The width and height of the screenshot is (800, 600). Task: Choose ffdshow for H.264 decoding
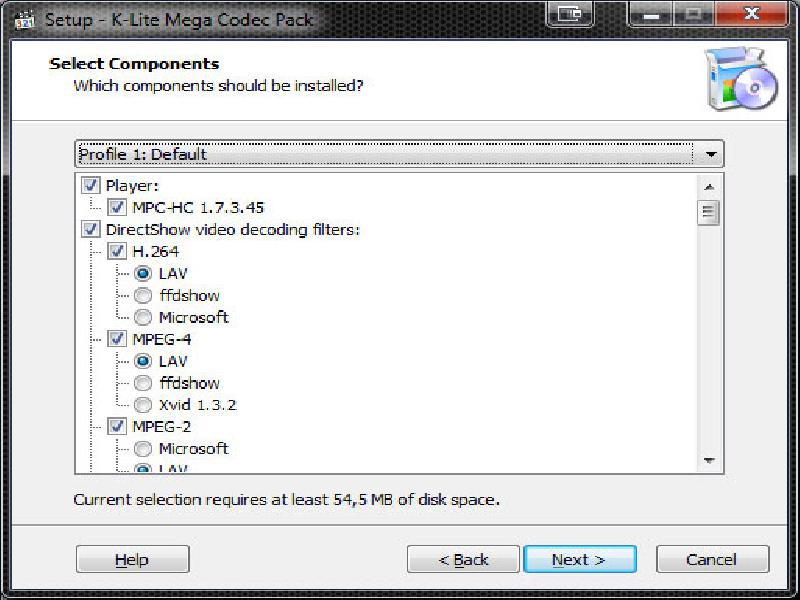click(x=143, y=295)
